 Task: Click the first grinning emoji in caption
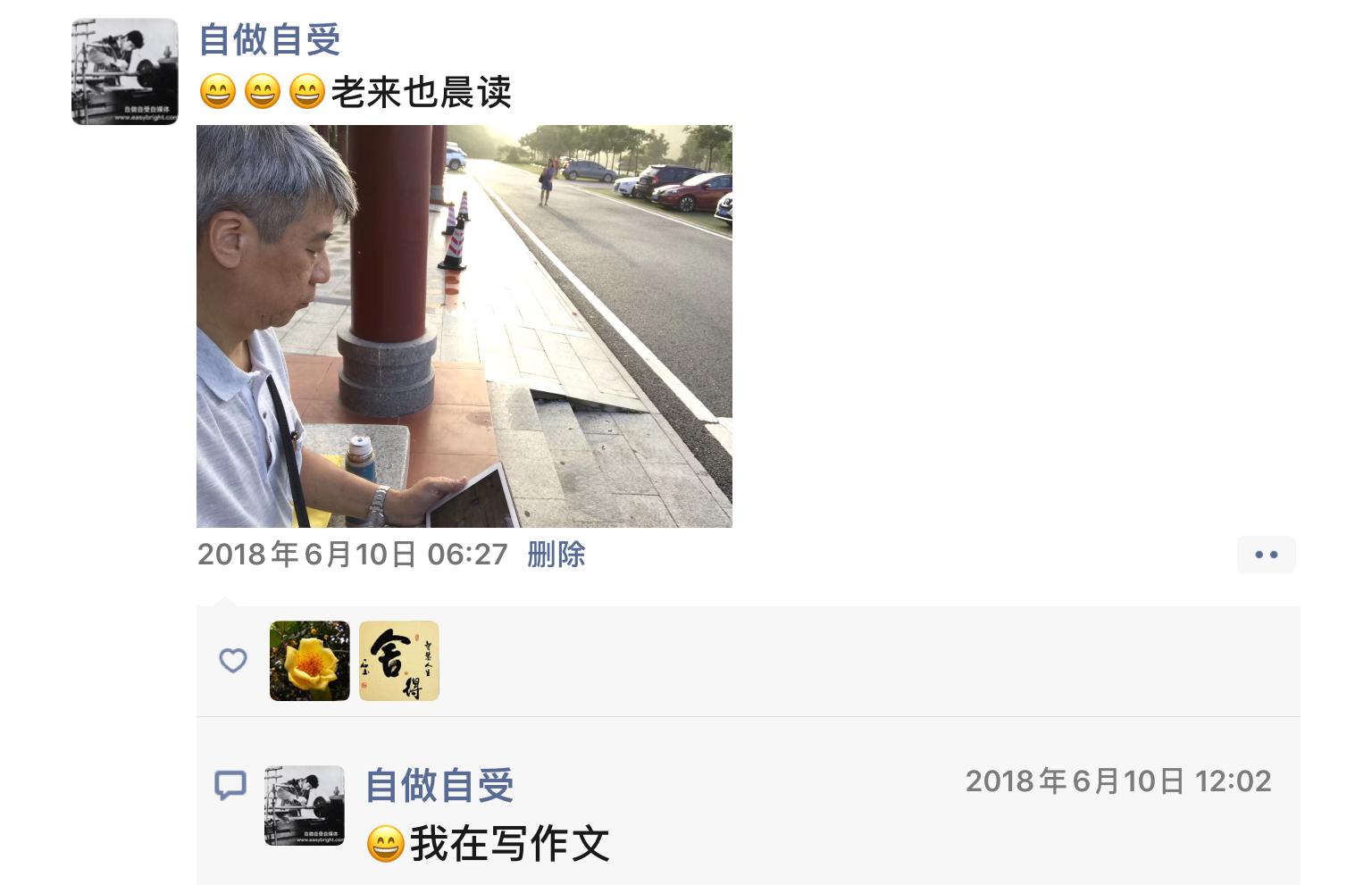pyautogui.click(x=217, y=92)
